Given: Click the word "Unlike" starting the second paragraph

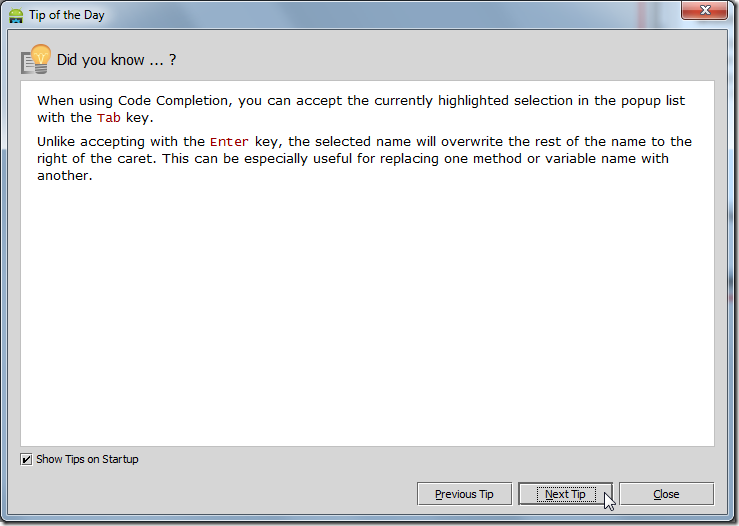Looking at the screenshot, I should coord(60,142).
